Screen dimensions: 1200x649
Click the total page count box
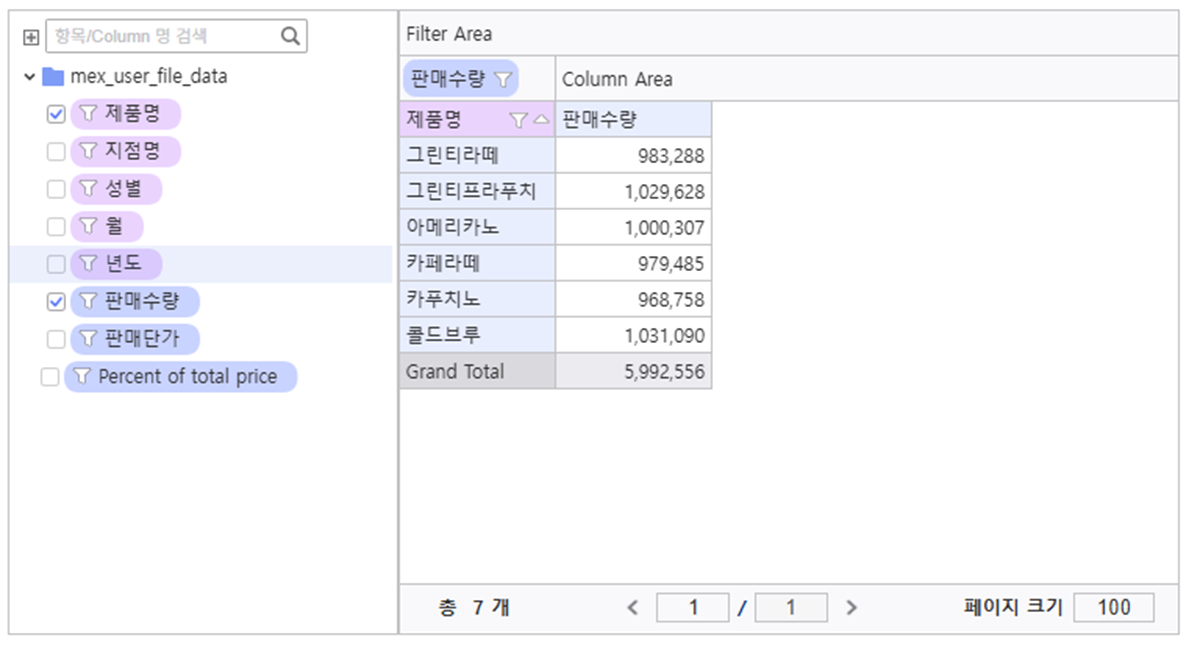(791, 607)
